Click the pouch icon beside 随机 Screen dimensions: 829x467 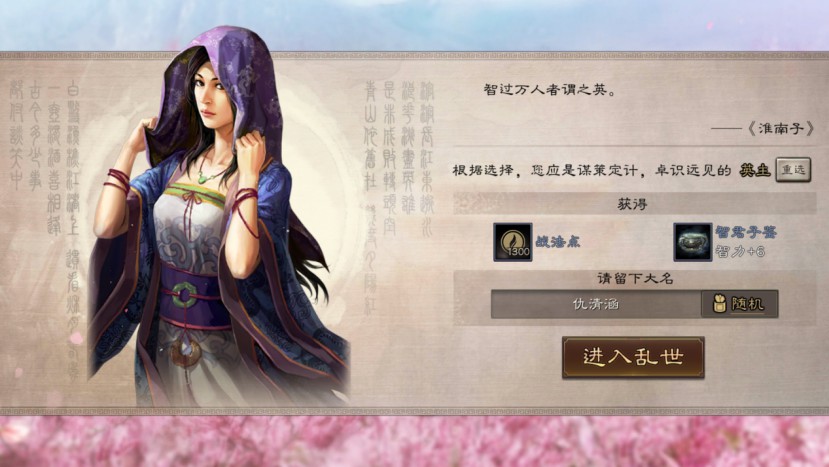(x=719, y=304)
